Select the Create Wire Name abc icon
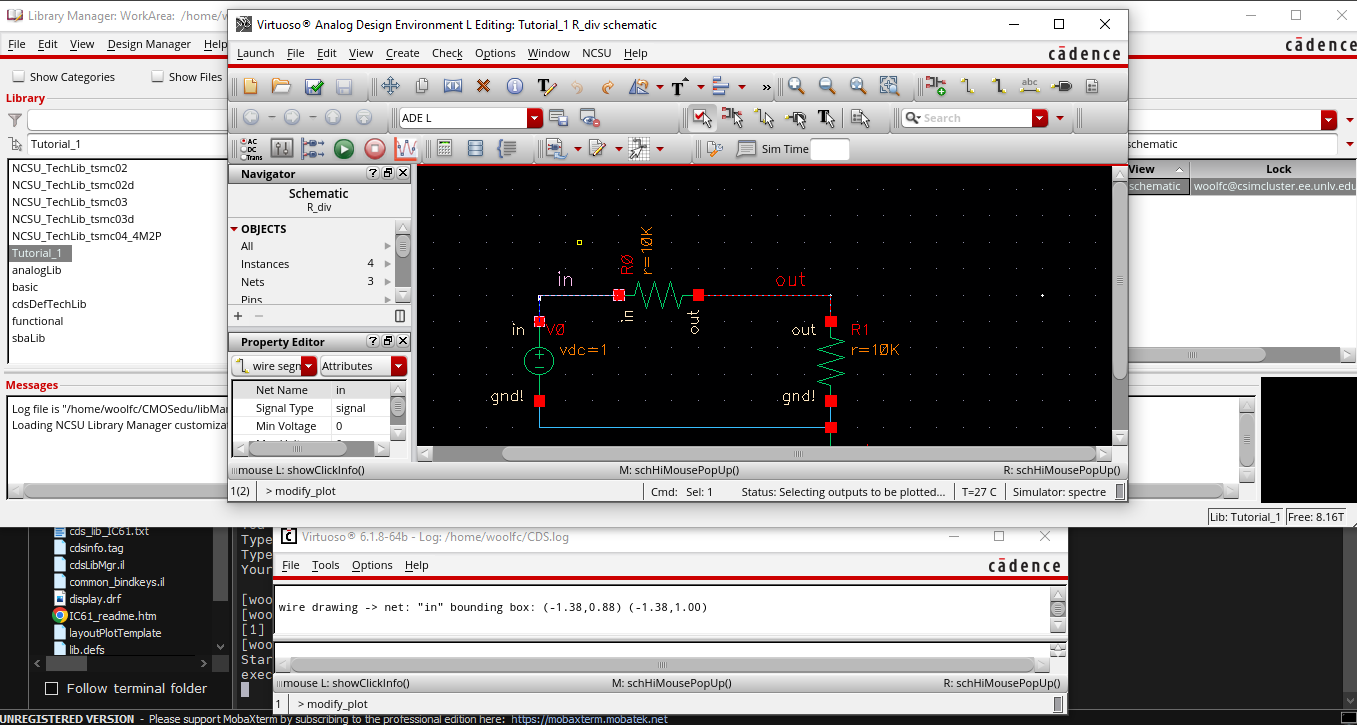Screen dimensions: 1357x725 click(x=1030, y=87)
